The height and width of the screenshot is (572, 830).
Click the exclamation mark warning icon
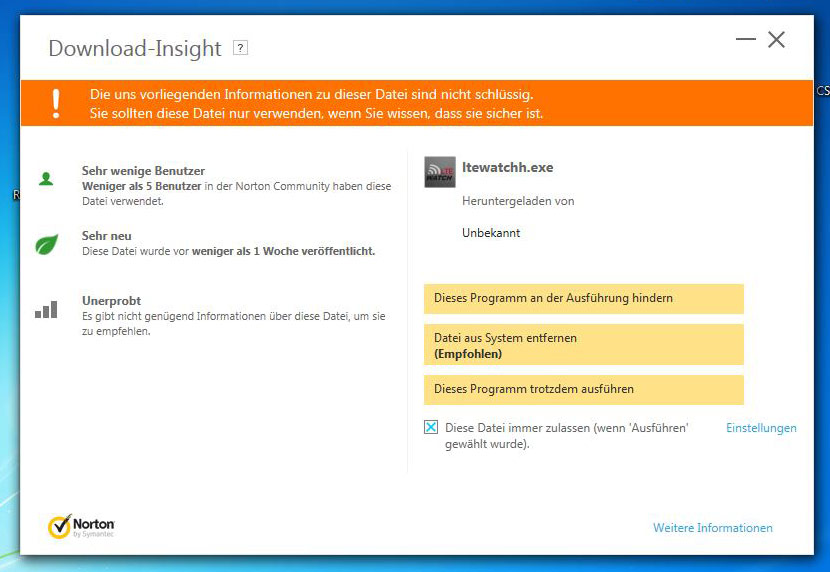click(56, 103)
